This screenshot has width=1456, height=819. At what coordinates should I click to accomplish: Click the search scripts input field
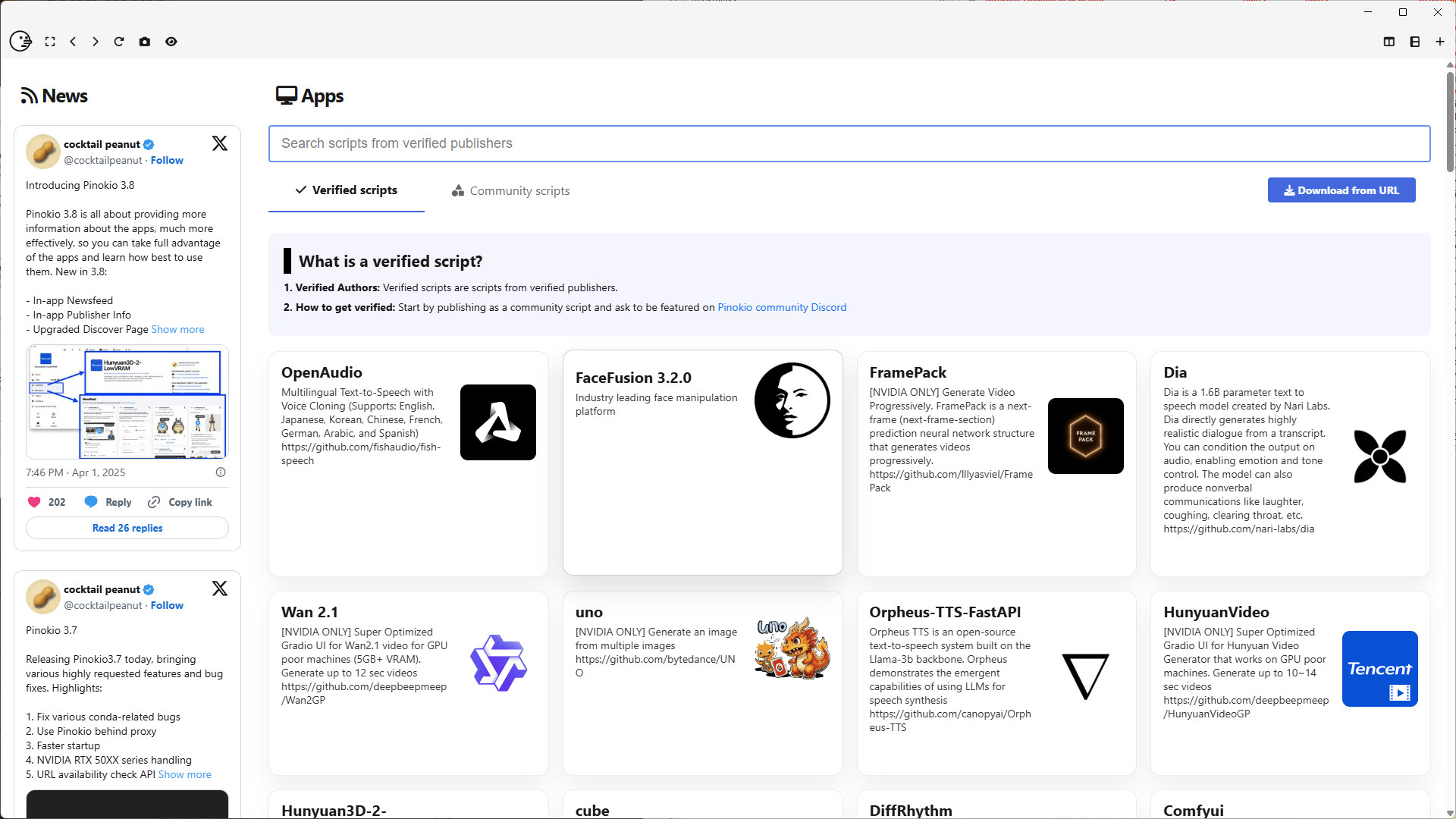pos(849,143)
